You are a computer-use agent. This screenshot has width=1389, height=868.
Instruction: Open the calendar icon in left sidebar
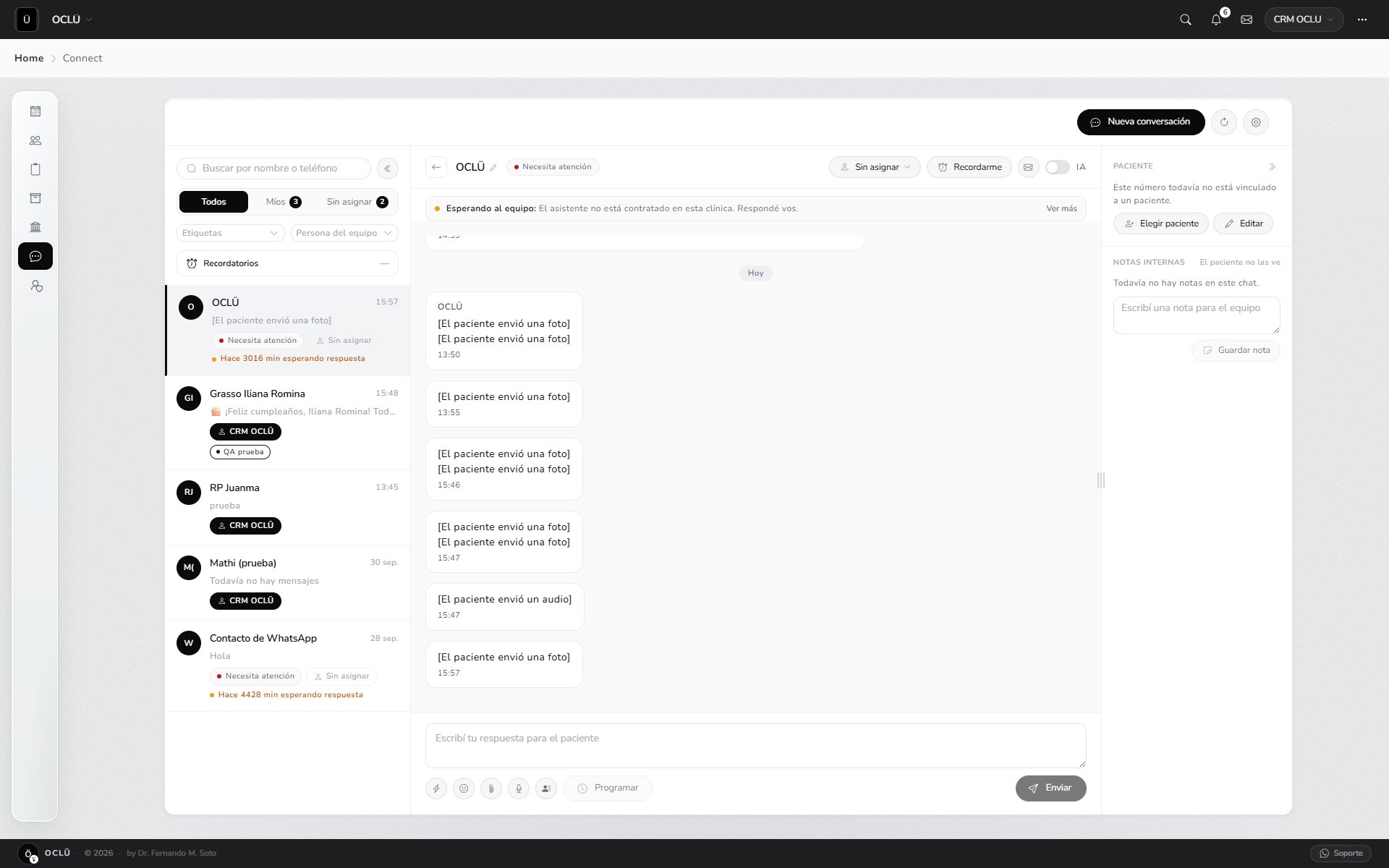[x=35, y=111]
